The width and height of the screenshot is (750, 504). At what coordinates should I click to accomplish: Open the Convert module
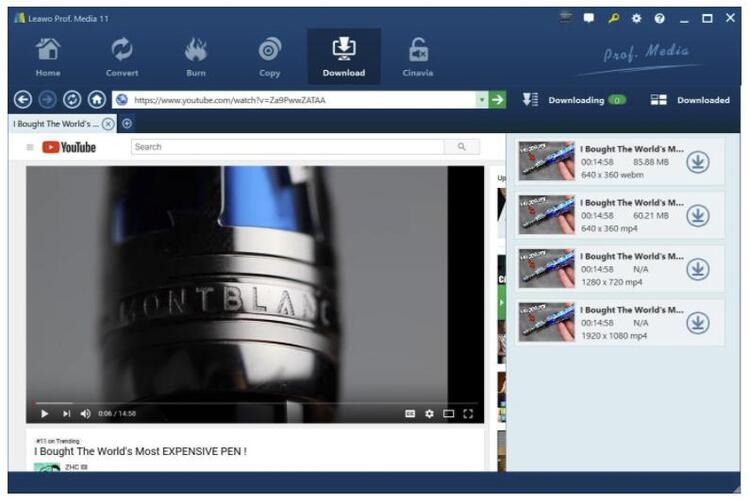[122, 57]
